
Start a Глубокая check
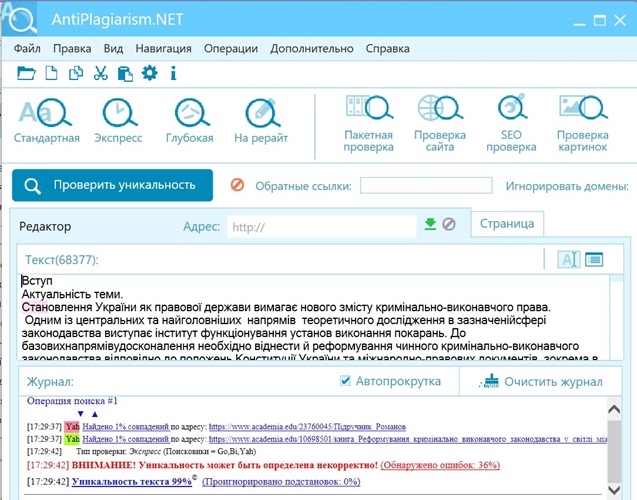pyautogui.click(x=190, y=121)
